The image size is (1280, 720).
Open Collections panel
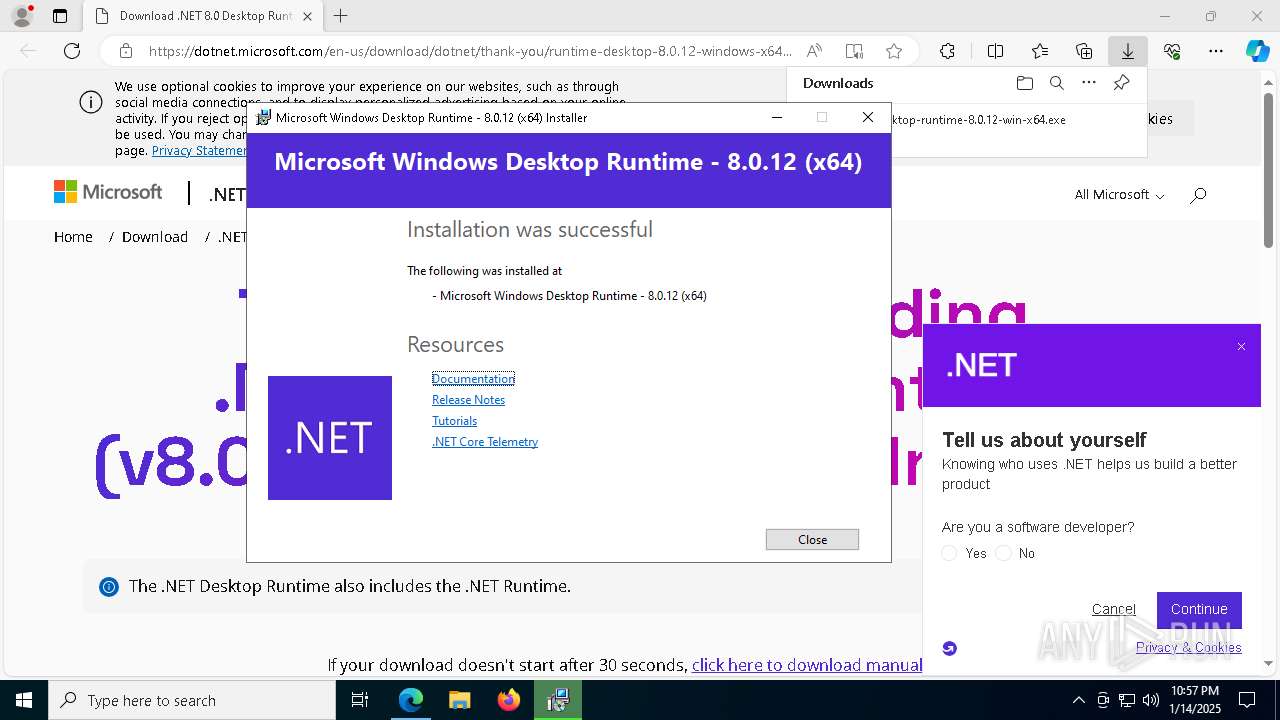click(x=1084, y=51)
